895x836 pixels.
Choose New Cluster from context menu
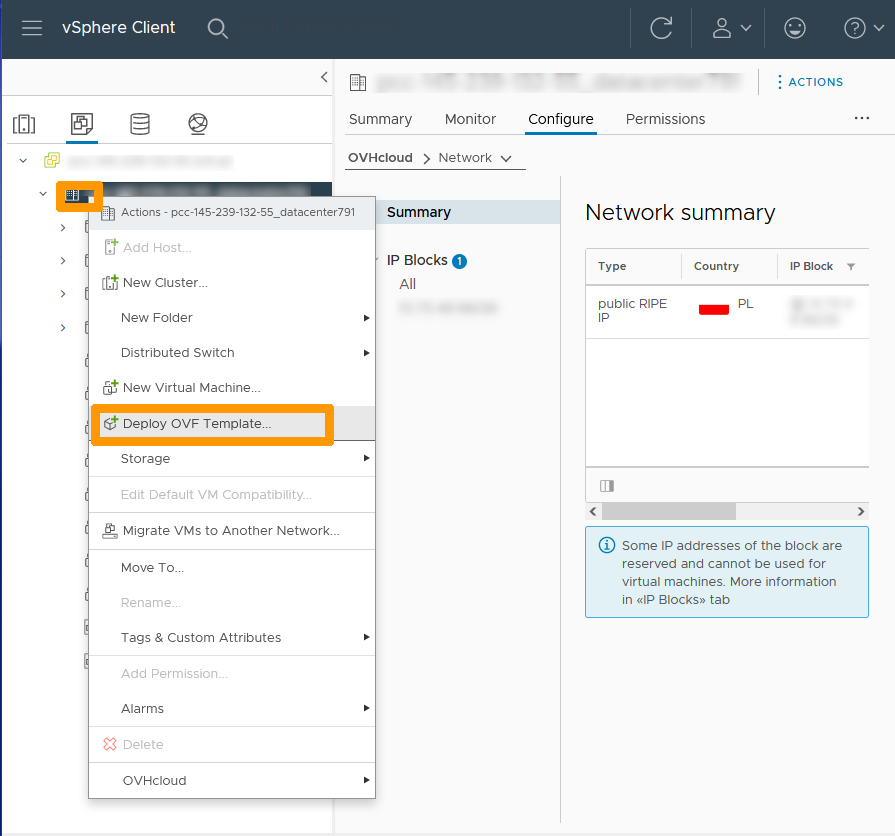pyautogui.click(x=232, y=282)
